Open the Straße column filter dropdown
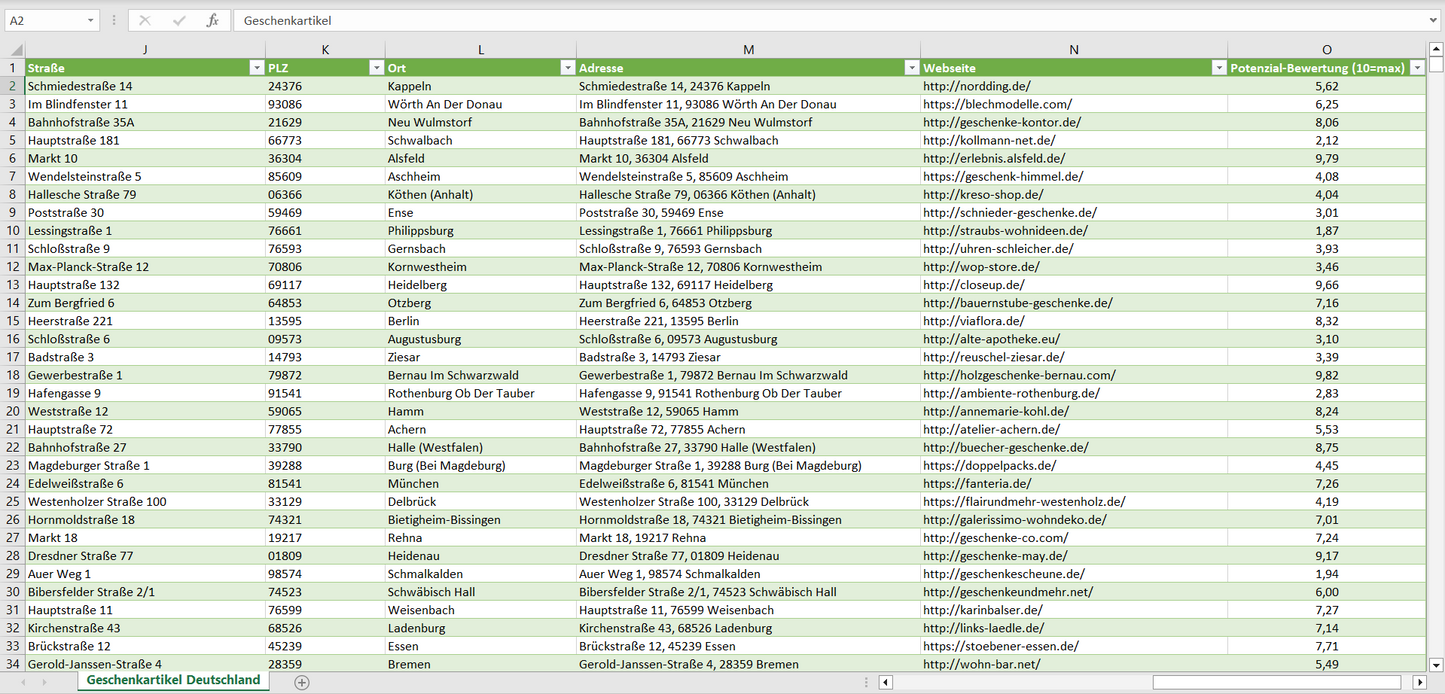 coord(256,68)
